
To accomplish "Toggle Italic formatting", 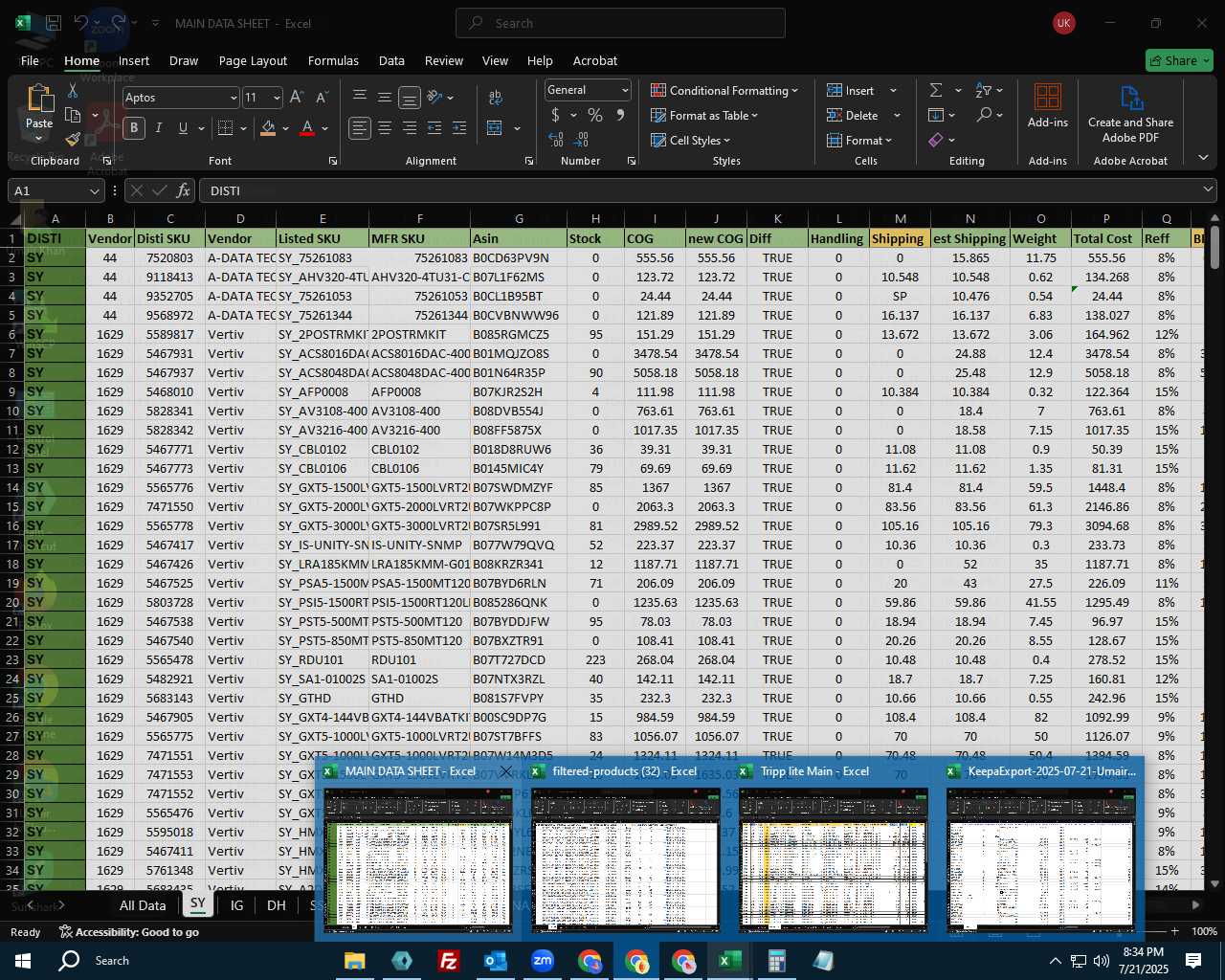I will [x=159, y=127].
